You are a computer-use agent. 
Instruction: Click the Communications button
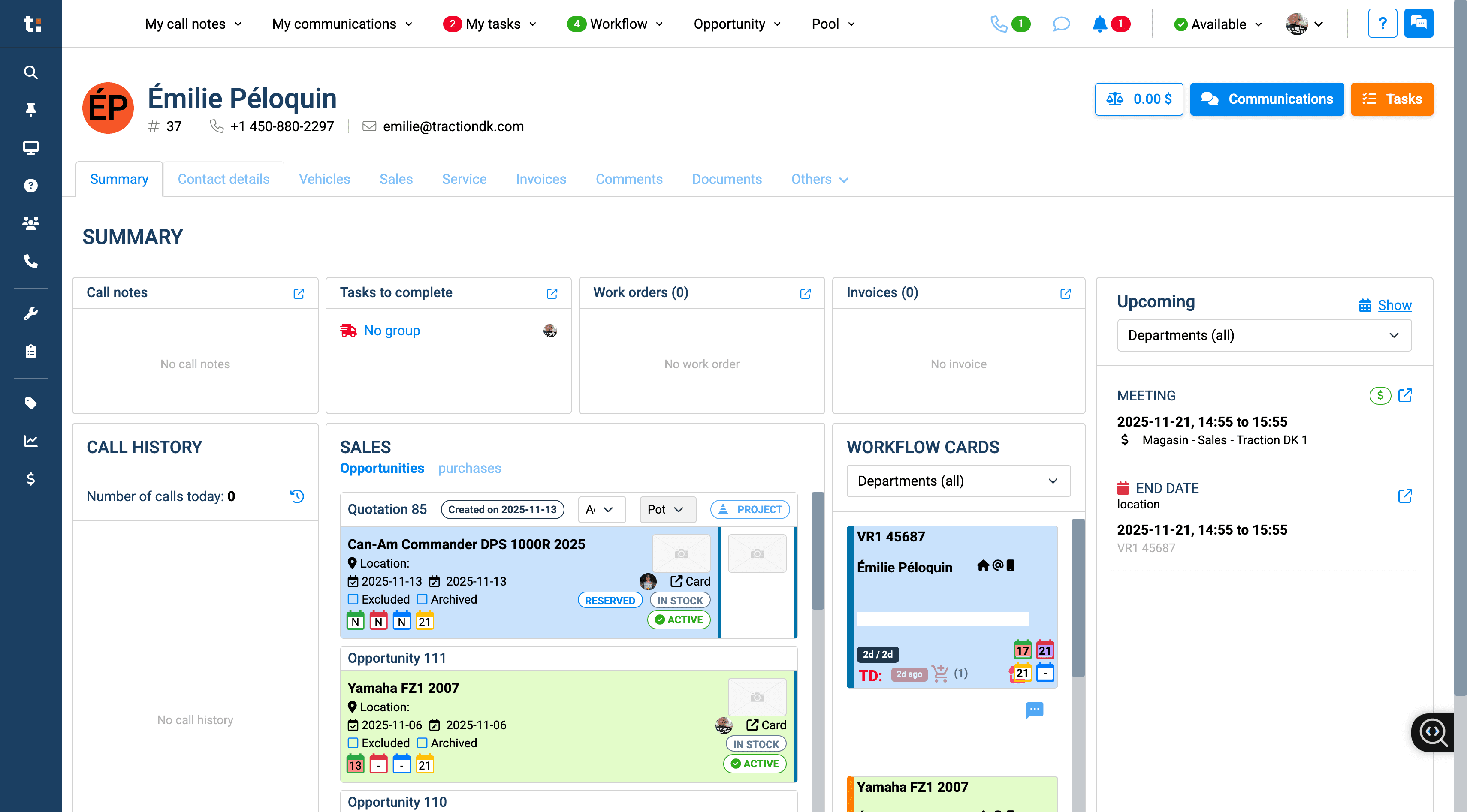(x=1267, y=99)
